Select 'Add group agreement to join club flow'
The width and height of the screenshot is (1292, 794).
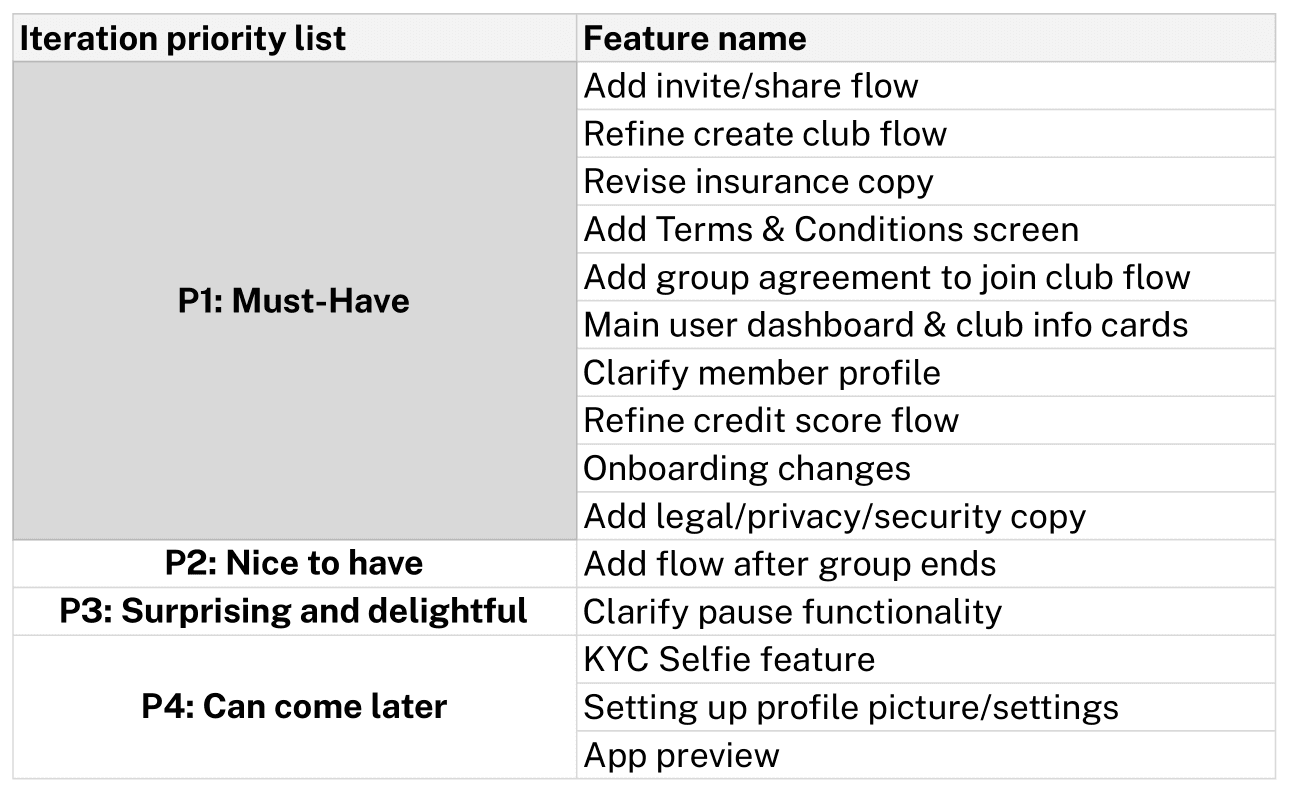(x=926, y=277)
